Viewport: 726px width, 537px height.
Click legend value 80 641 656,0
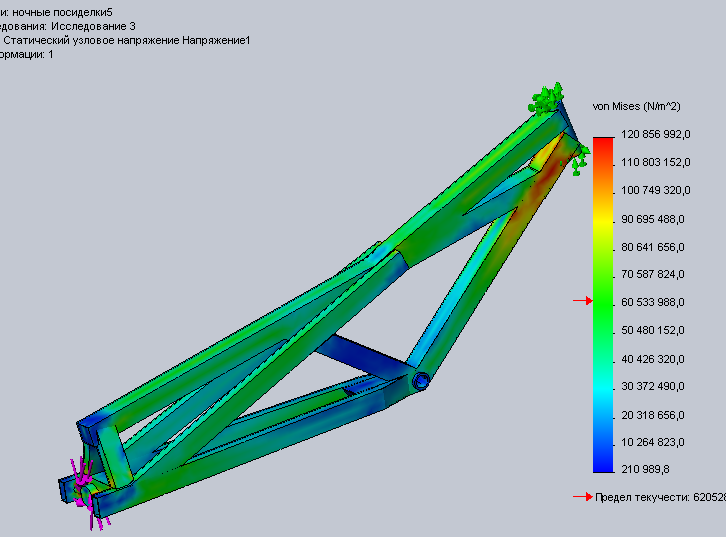(653, 247)
